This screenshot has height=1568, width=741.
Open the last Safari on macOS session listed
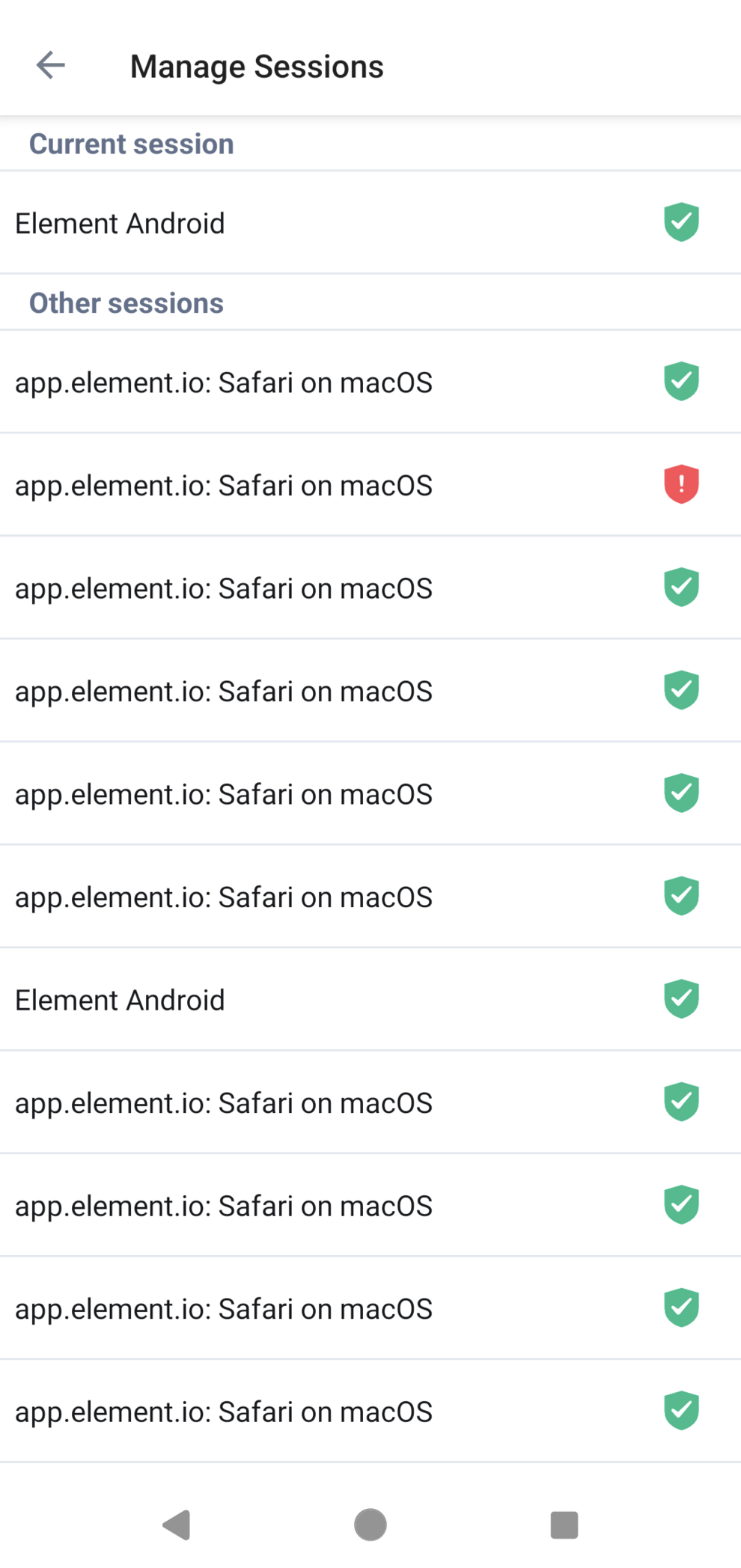tap(224, 1412)
